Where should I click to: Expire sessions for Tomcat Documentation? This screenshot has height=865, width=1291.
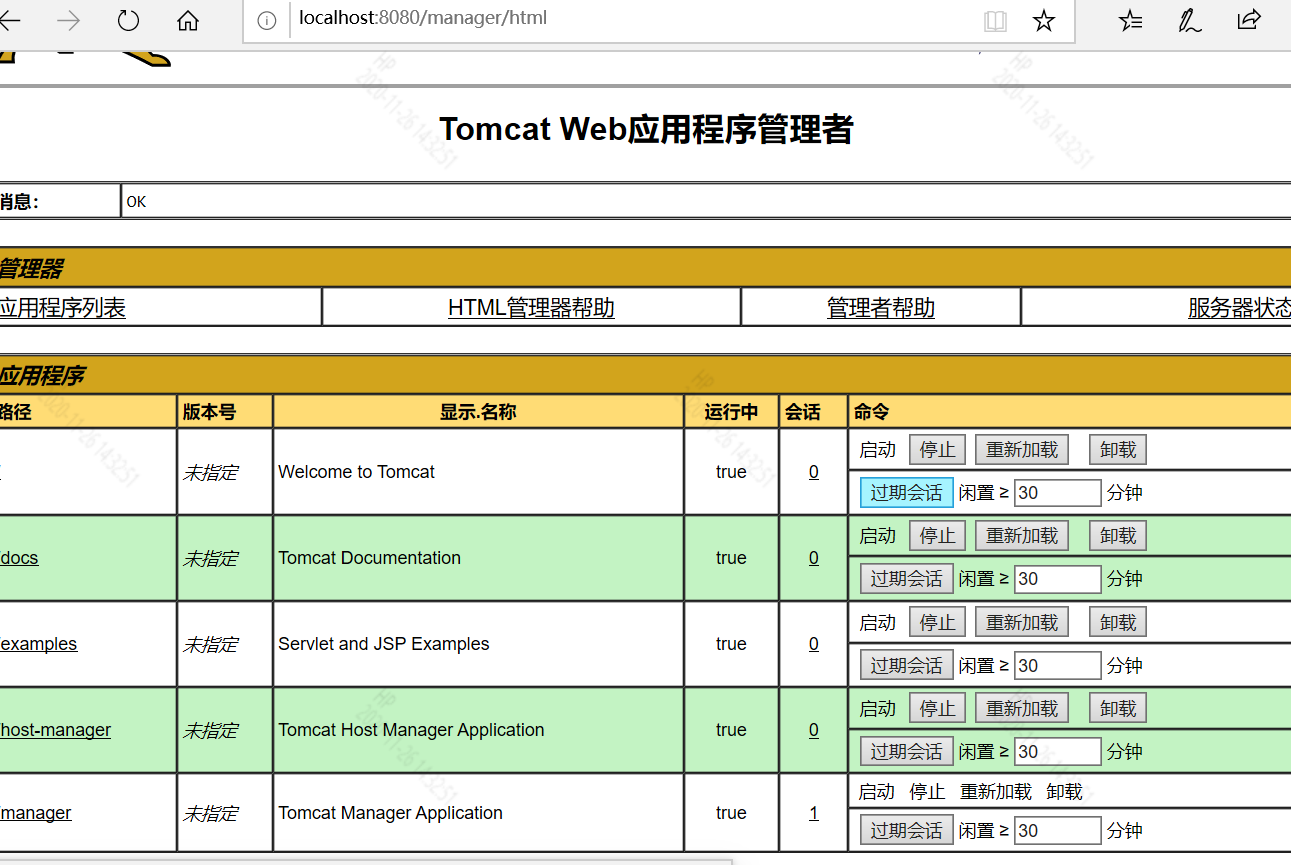(x=907, y=578)
